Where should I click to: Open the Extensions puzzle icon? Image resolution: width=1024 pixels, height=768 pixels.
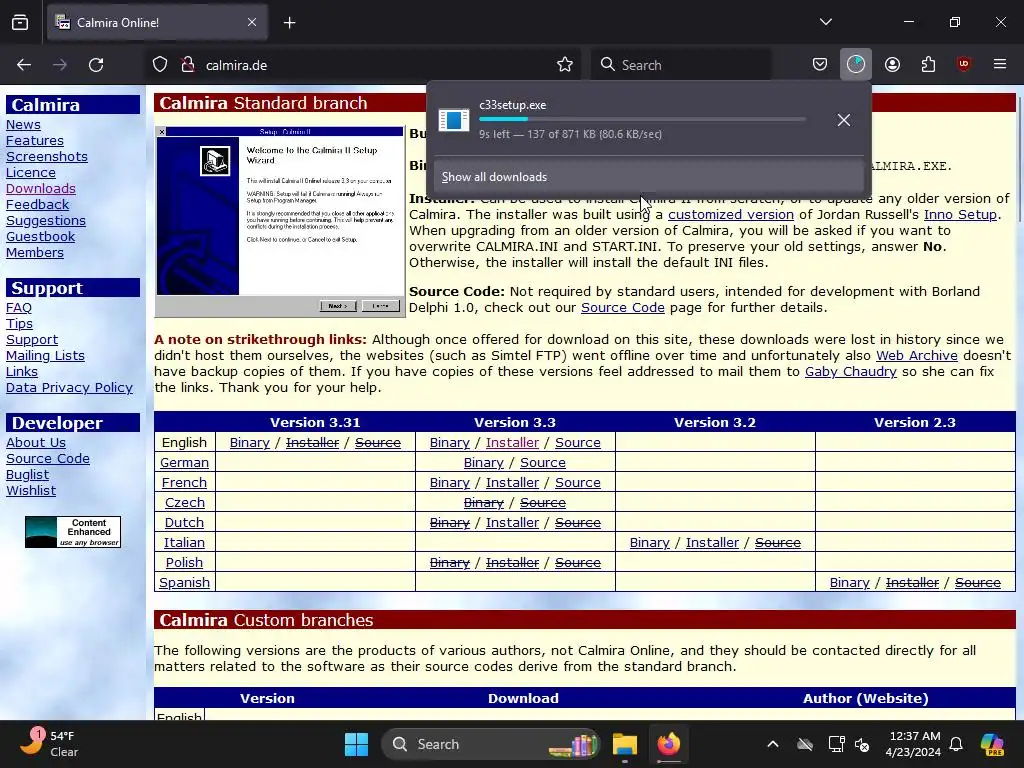[928, 65]
